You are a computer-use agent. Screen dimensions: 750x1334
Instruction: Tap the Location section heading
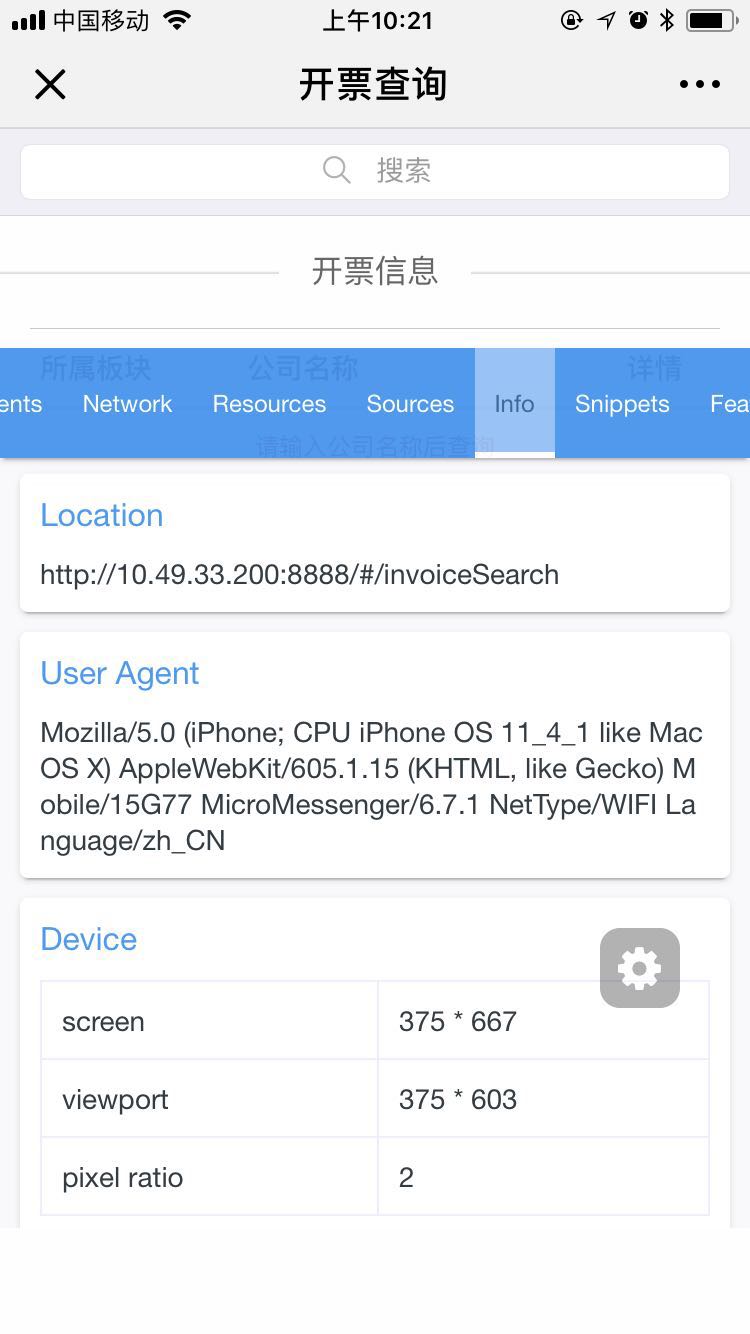click(x=102, y=515)
